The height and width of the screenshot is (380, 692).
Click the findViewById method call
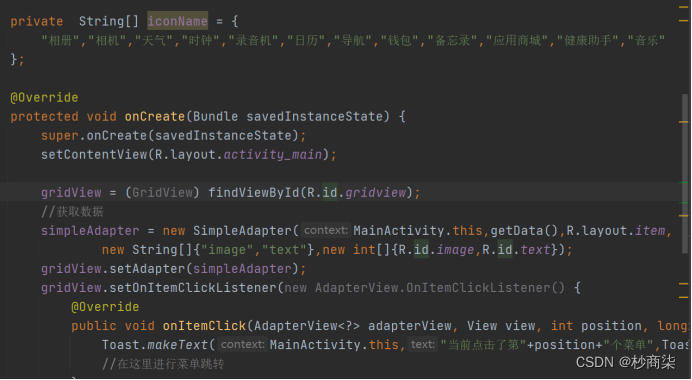pos(253,193)
